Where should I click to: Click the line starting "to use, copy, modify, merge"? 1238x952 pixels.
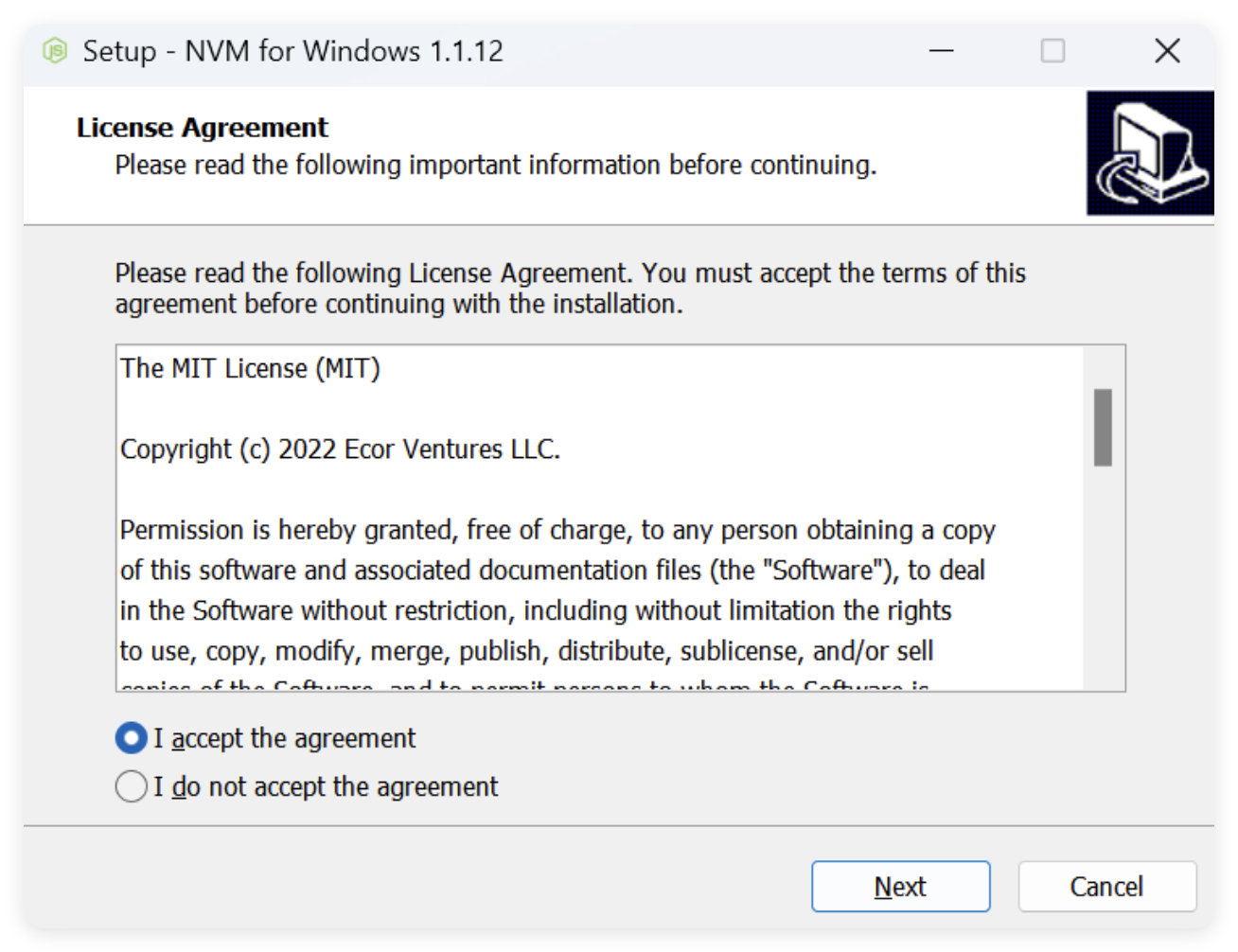(x=527, y=652)
